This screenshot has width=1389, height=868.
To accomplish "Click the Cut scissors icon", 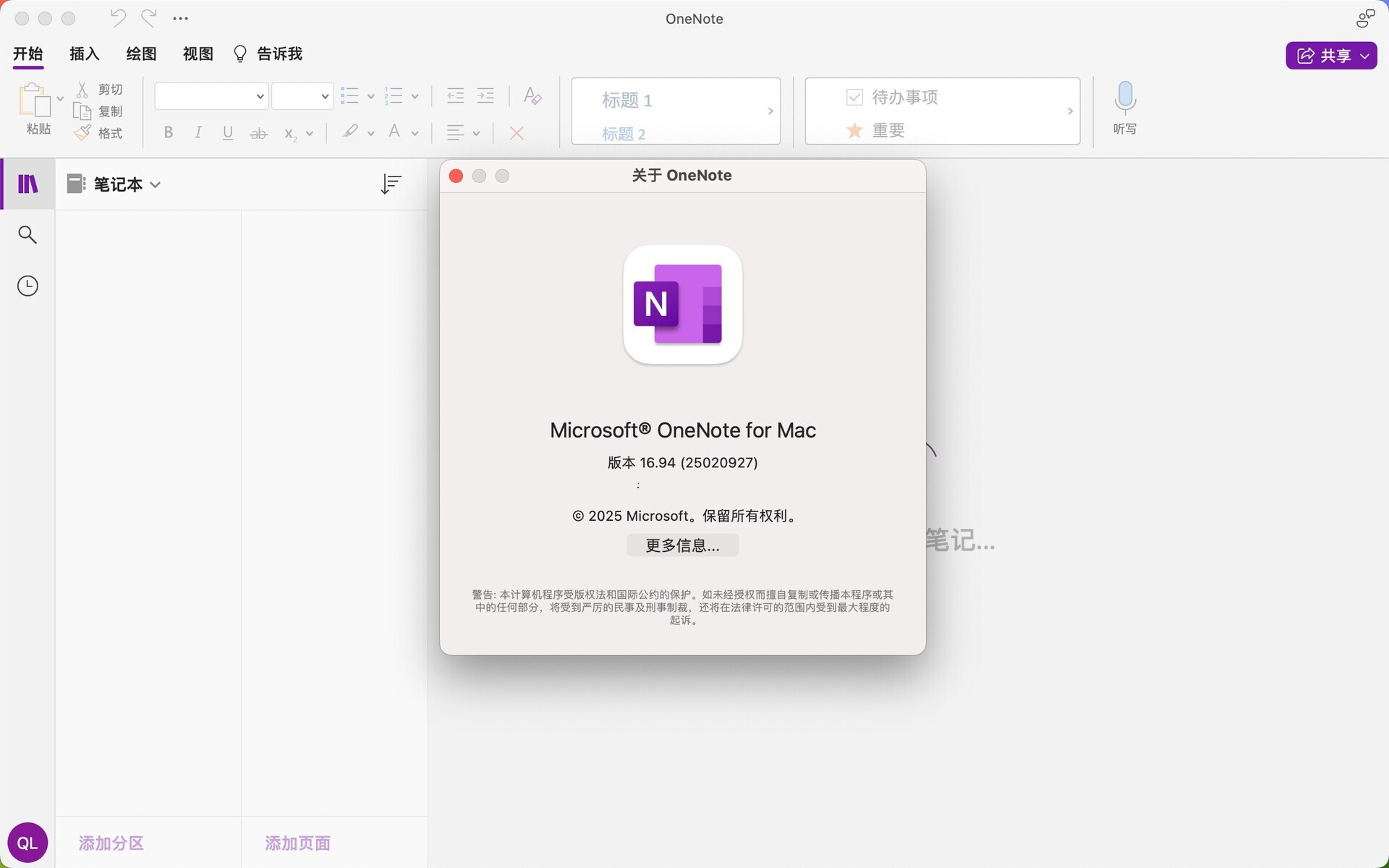I will 82,89.
